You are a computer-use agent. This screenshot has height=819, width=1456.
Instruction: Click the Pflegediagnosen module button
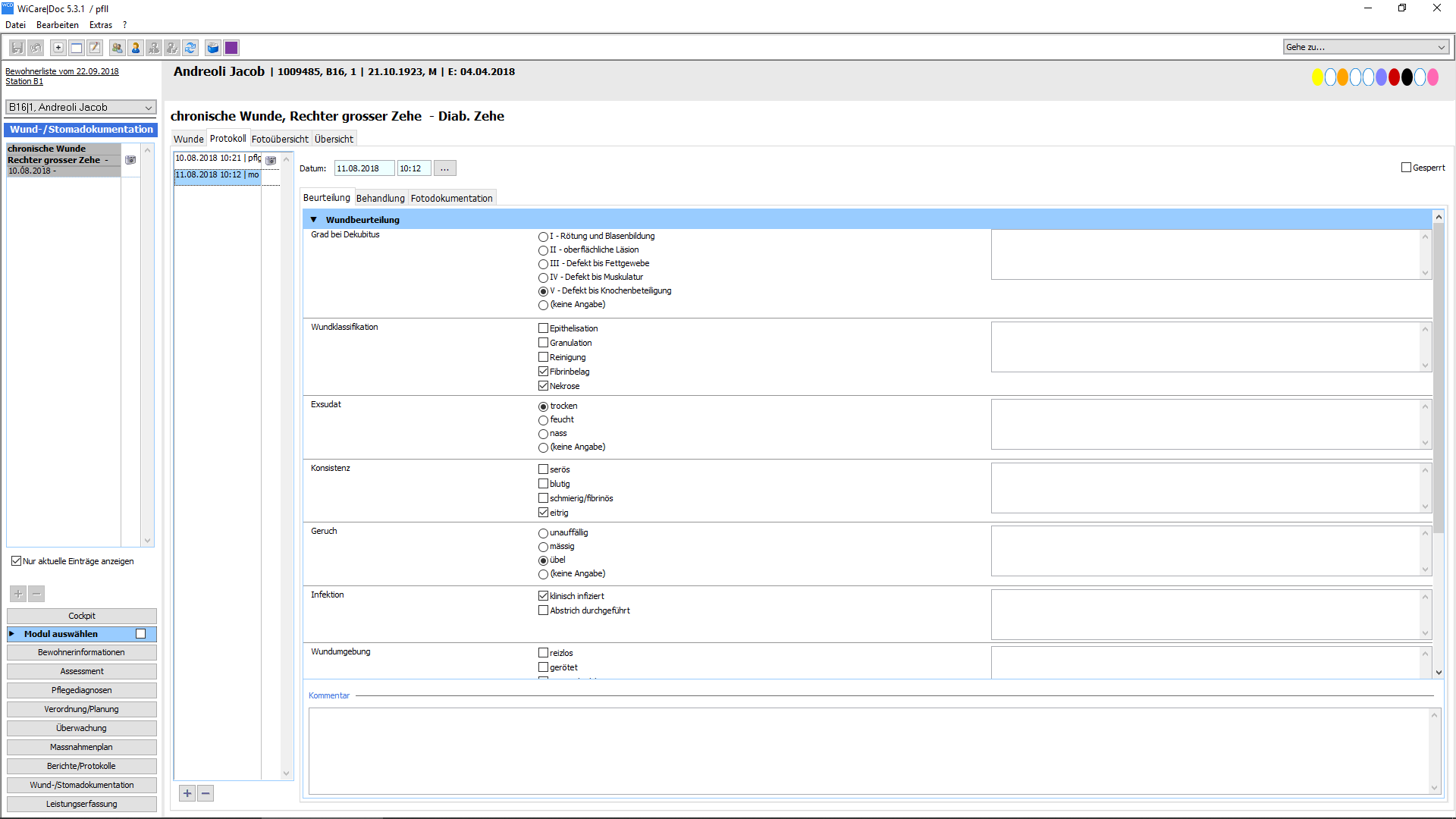[82, 690]
